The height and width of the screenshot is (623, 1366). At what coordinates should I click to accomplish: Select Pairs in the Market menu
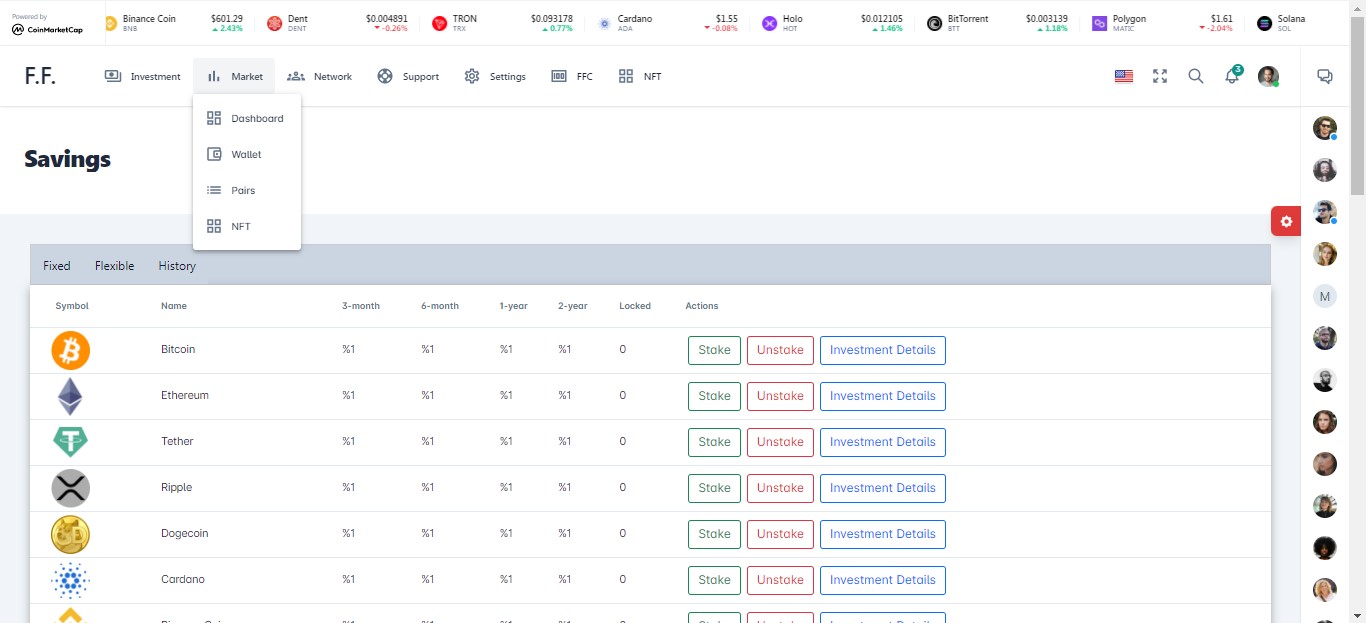pyautogui.click(x=243, y=191)
